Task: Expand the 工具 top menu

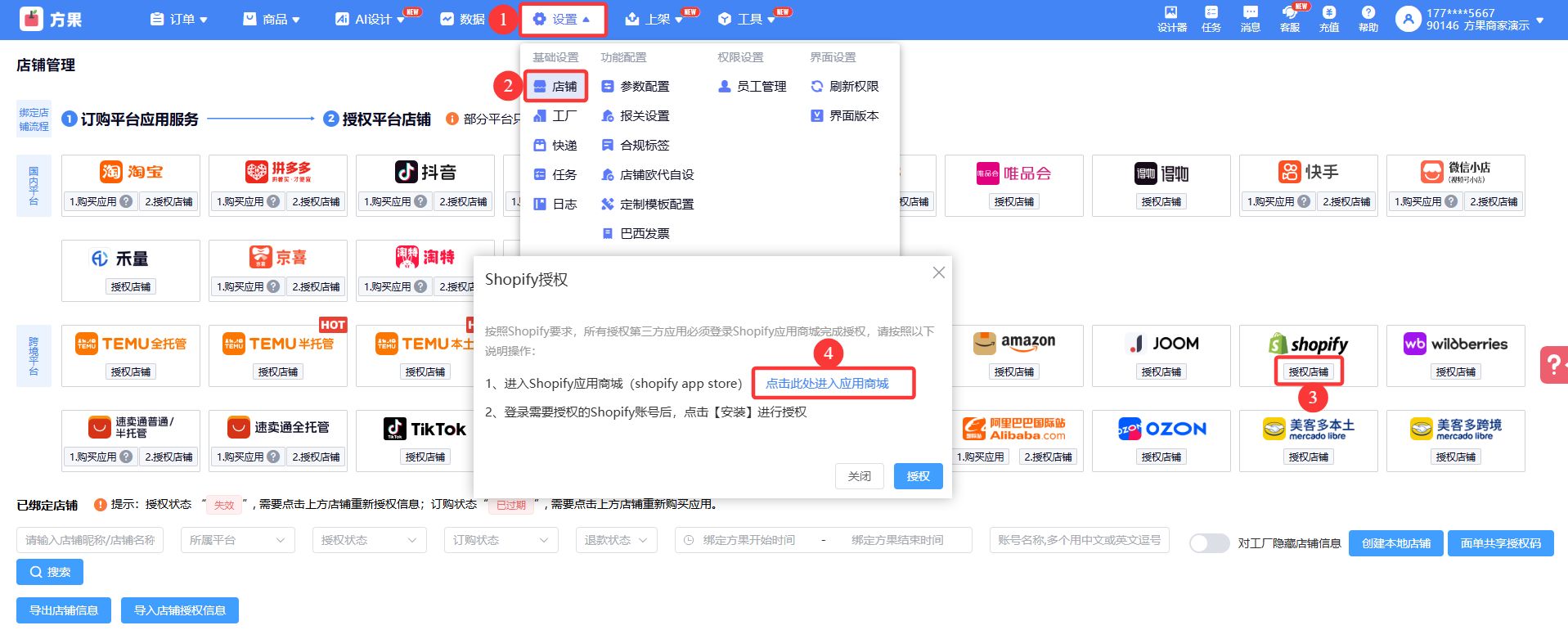Action: coord(746,19)
